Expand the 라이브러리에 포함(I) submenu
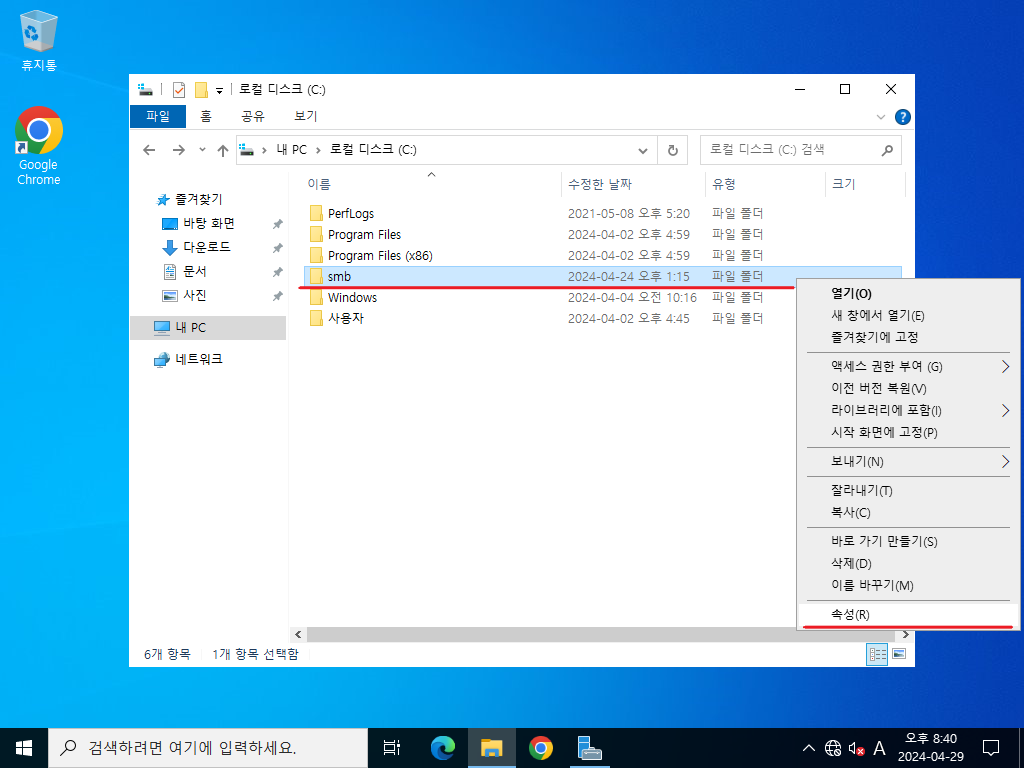This screenshot has height=768, width=1024. 908,410
